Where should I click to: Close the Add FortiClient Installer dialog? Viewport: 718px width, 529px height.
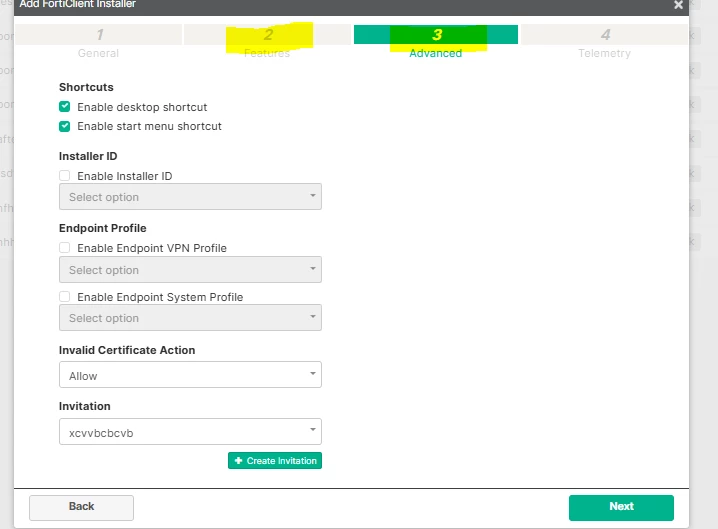point(678,5)
